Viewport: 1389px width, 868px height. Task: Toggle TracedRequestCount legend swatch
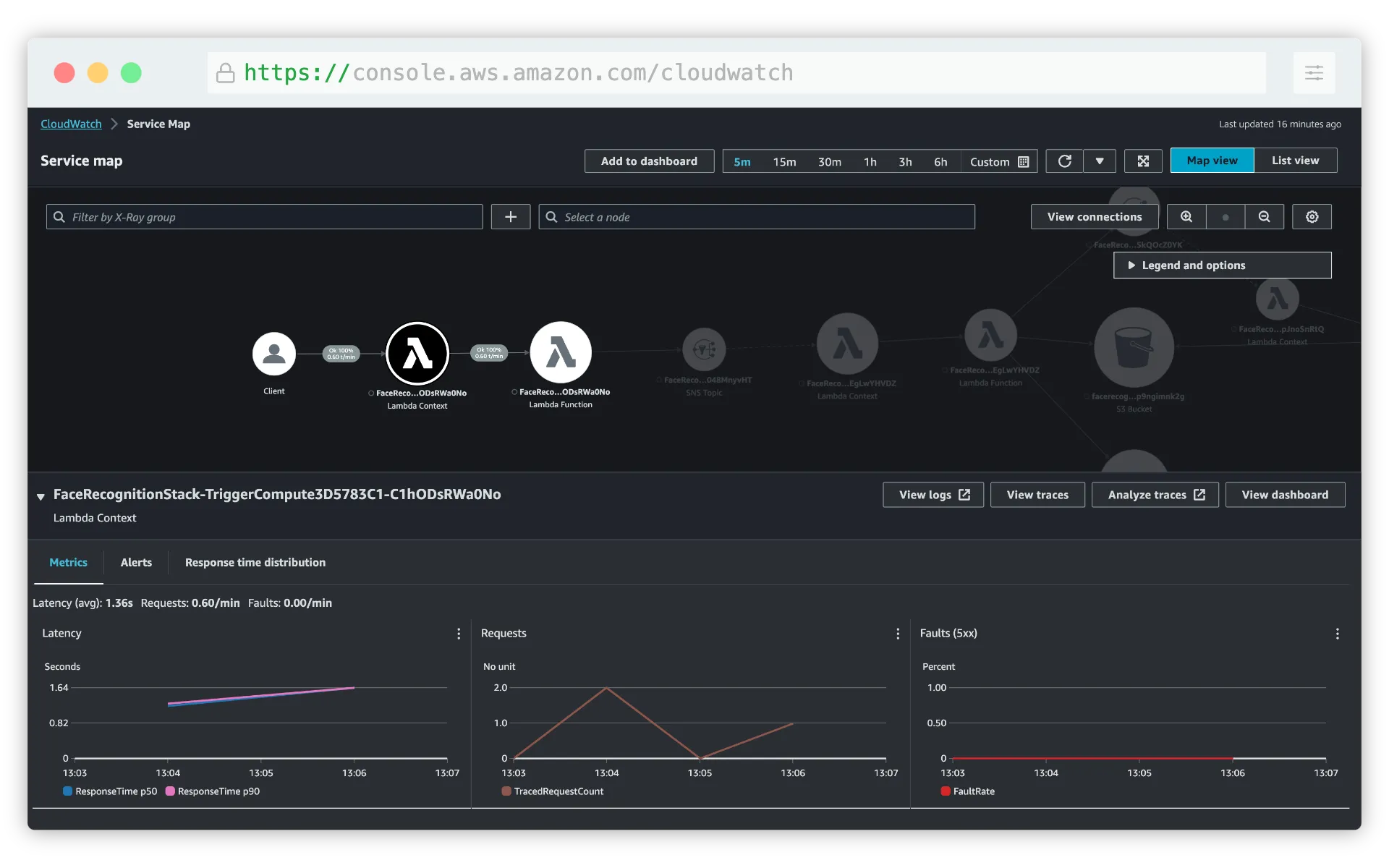[506, 791]
